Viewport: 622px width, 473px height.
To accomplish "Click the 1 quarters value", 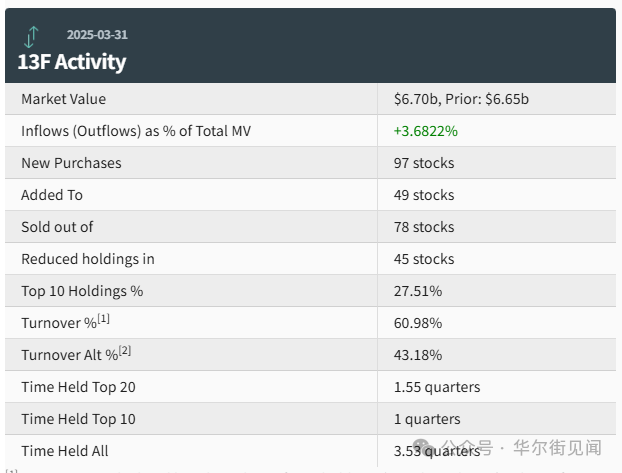I will (x=427, y=419).
